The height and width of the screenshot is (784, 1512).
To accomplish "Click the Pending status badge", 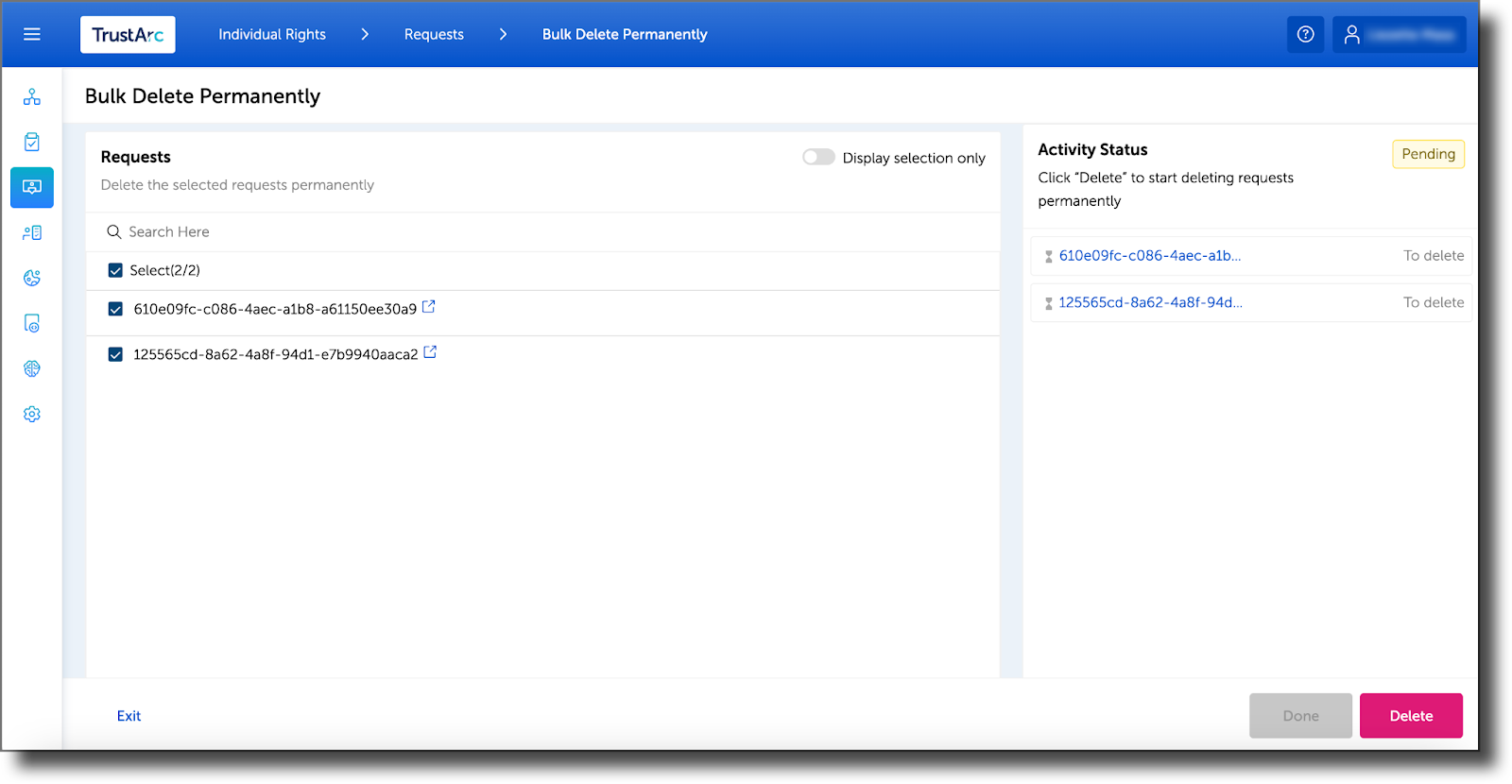I will (1428, 154).
